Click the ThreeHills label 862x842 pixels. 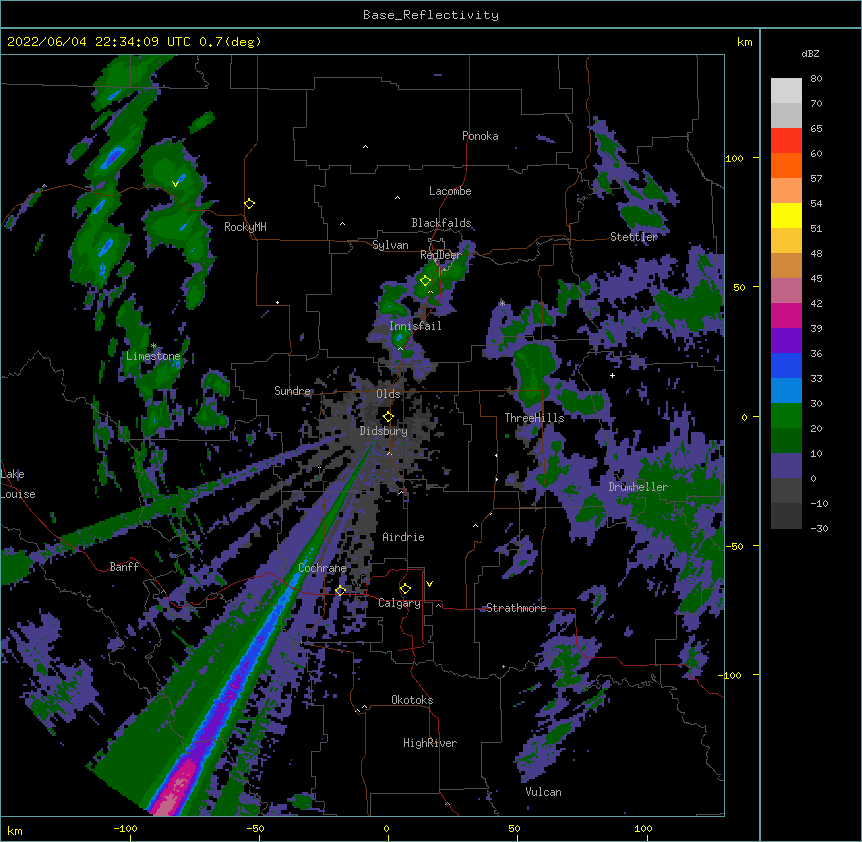(x=534, y=418)
